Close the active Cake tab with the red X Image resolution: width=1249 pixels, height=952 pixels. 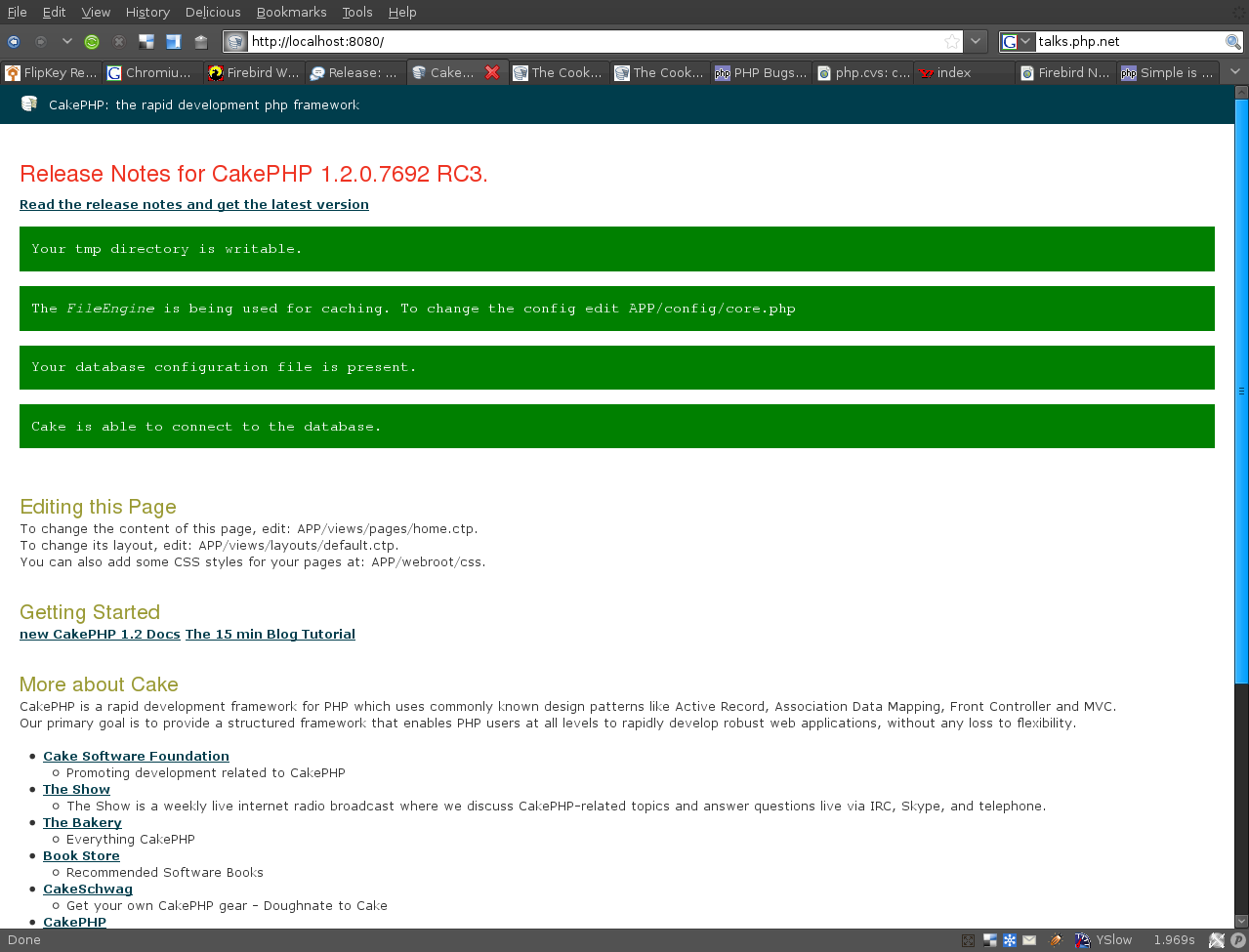click(x=492, y=72)
